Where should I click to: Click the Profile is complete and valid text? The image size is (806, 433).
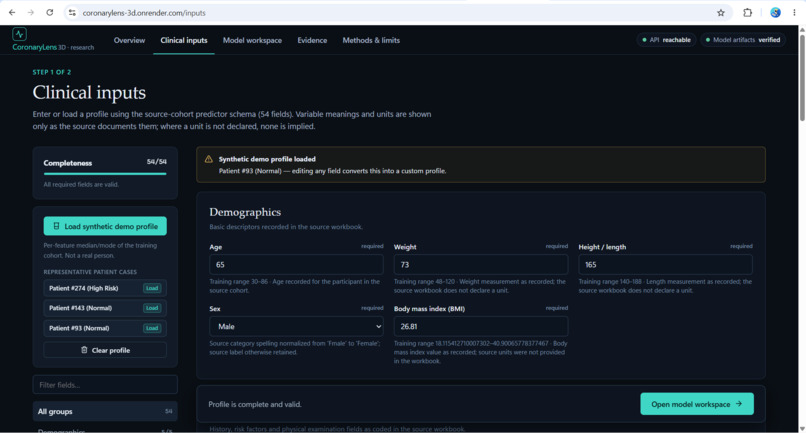tap(255, 404)
